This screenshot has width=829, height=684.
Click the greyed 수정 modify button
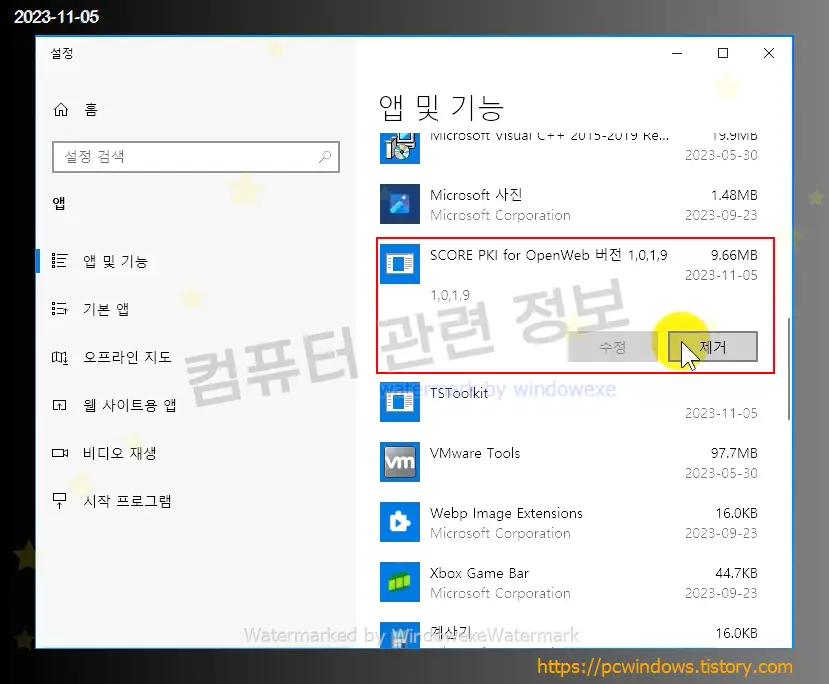612,347
